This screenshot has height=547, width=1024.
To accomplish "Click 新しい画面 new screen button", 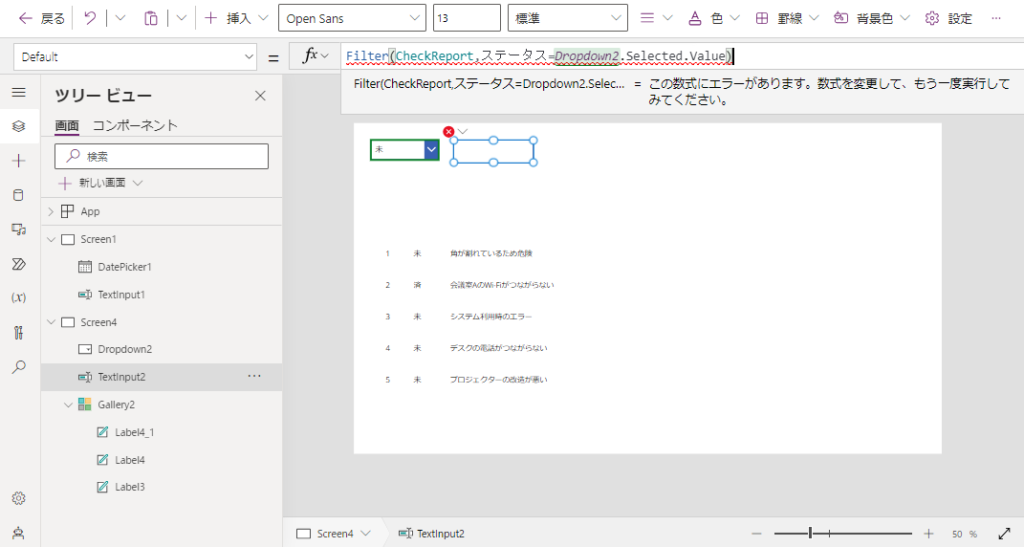I will pyautogui.click(x=101, y=183).
